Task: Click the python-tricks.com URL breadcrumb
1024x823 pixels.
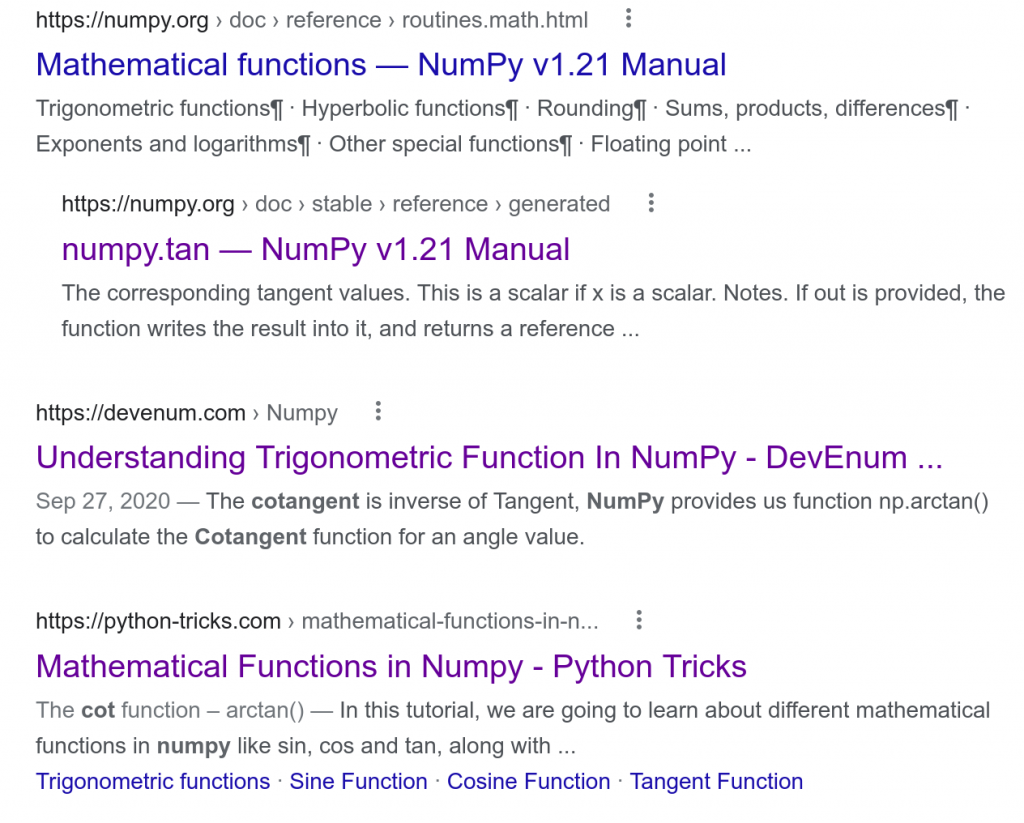Action: (x=317, y=621)
